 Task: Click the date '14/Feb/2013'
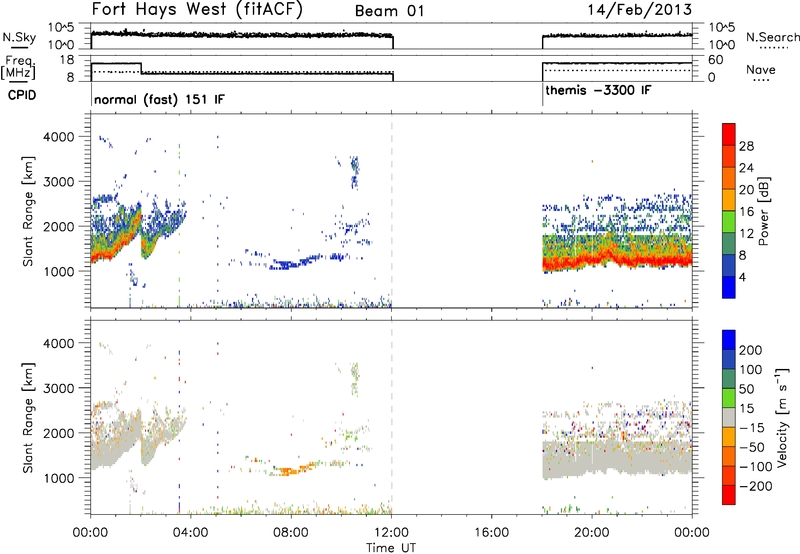coord(640,9)
